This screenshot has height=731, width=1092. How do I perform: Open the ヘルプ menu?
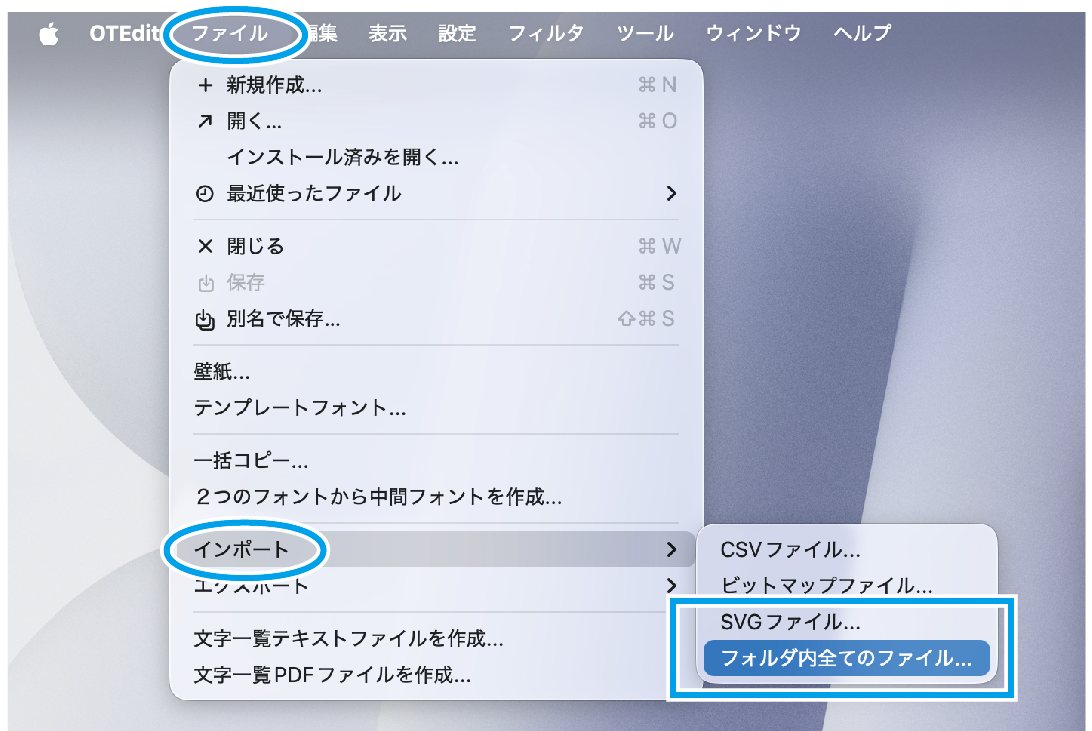[x=862, y=33]
